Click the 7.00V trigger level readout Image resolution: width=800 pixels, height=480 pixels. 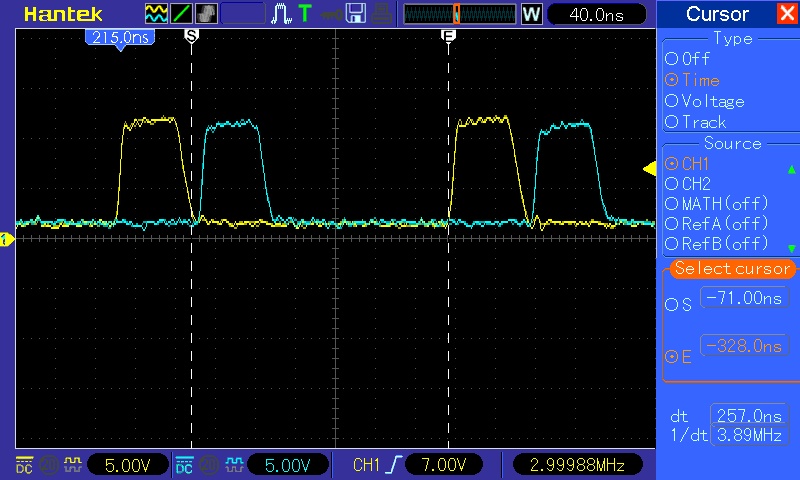coord(444,465)
